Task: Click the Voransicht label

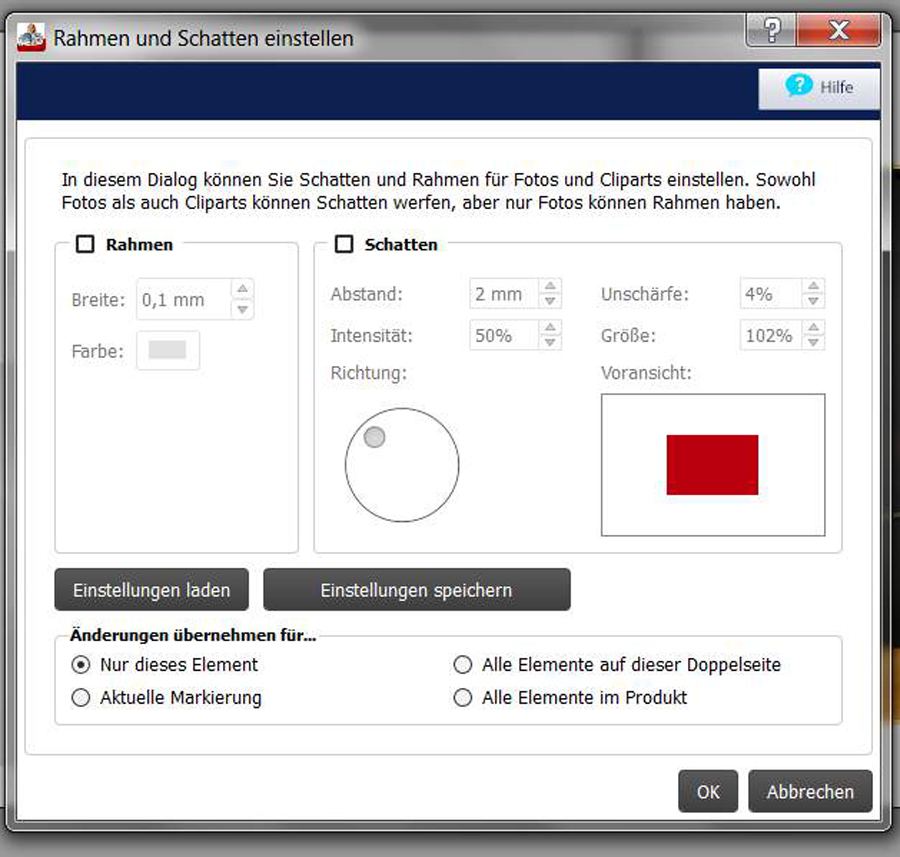Action: pos(646,373)
